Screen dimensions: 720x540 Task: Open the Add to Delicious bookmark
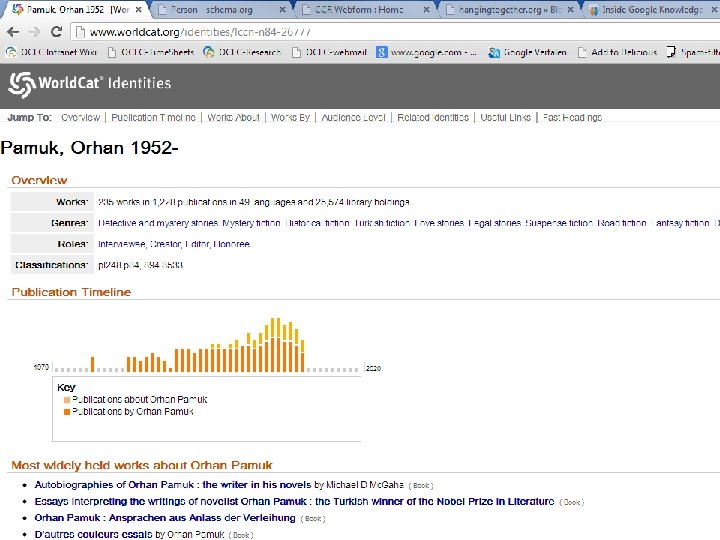617,52
